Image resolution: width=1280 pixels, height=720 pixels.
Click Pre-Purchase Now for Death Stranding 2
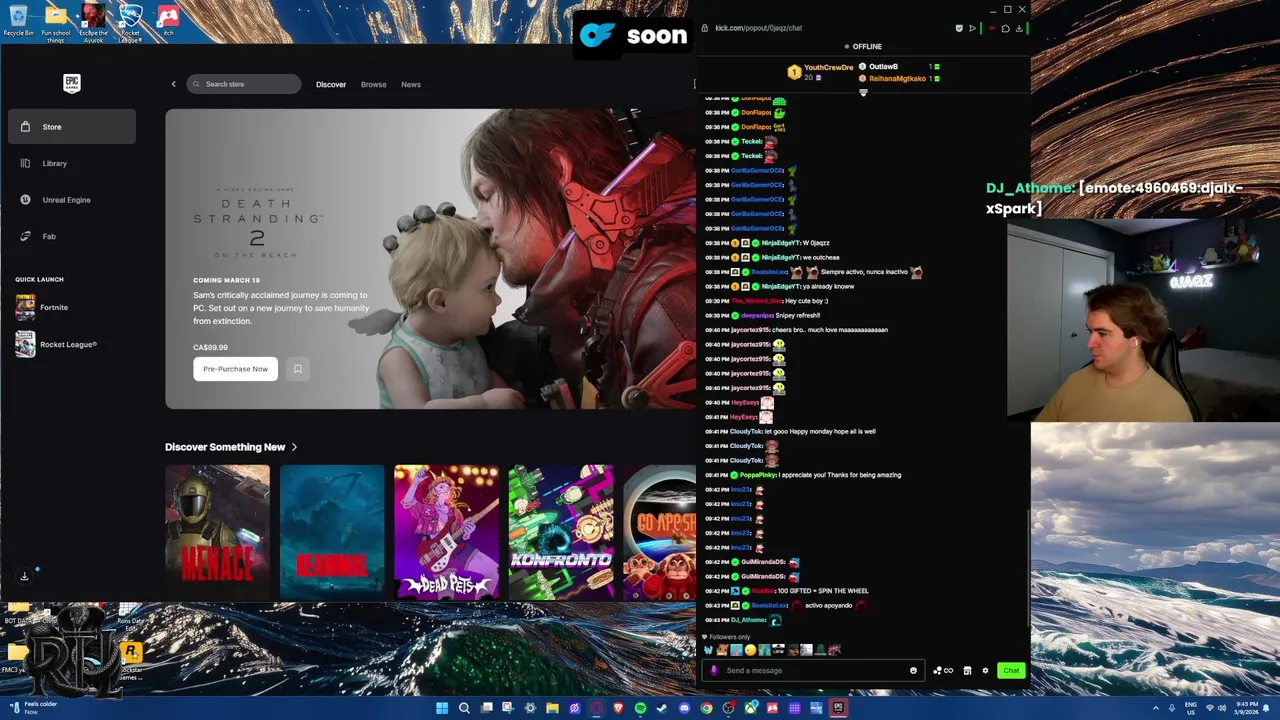[235, 369]
